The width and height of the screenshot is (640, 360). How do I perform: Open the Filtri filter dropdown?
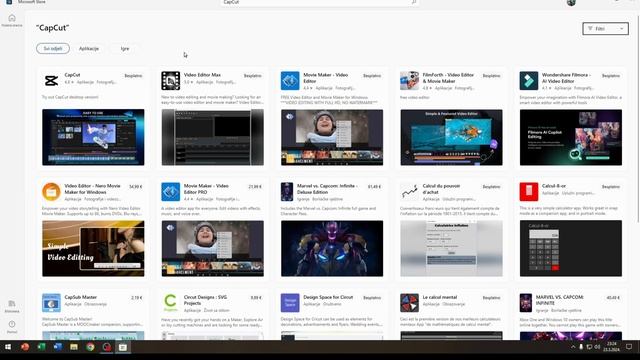[x=605, y=29]
